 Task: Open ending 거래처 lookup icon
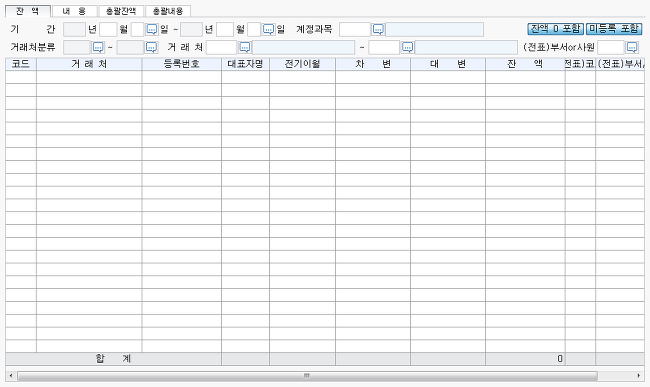coord(407,48)
